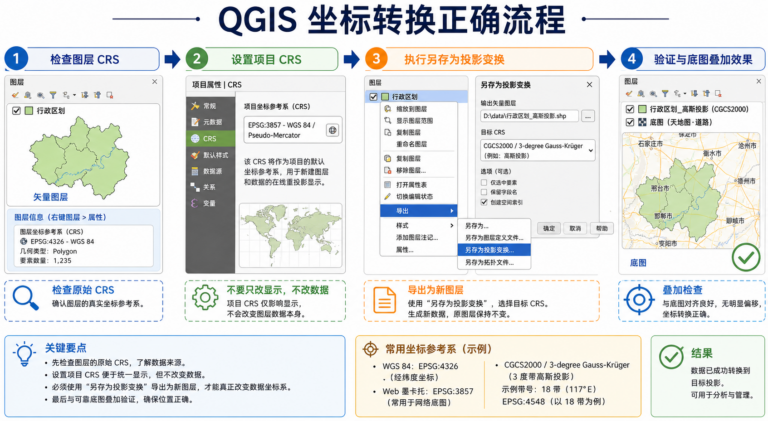Click project CRS field EPSG:3857 - WGS 84 / Pseudo-Mercator

[292, 130]
